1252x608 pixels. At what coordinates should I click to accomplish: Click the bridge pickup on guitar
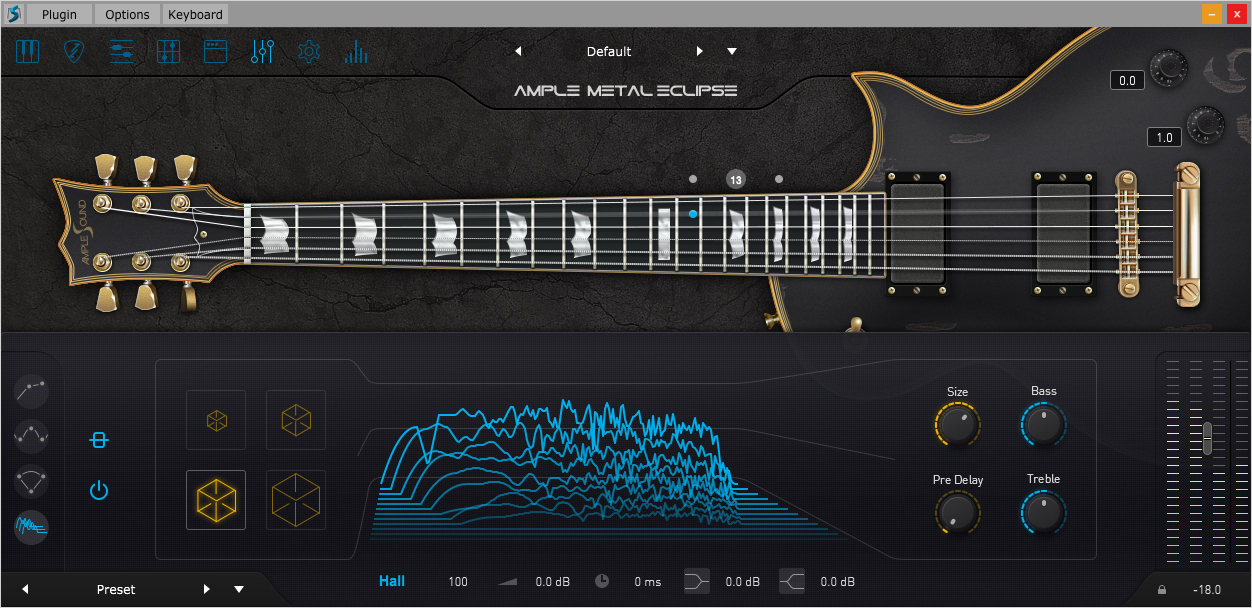(x=1063, y=236)
